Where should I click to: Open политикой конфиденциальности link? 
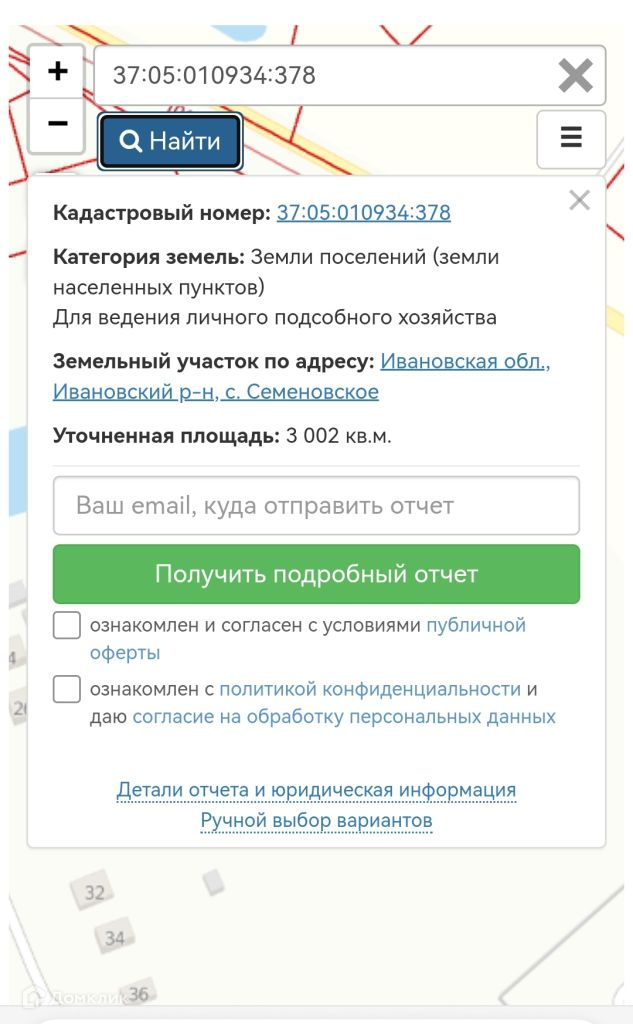tap(370, 689)
